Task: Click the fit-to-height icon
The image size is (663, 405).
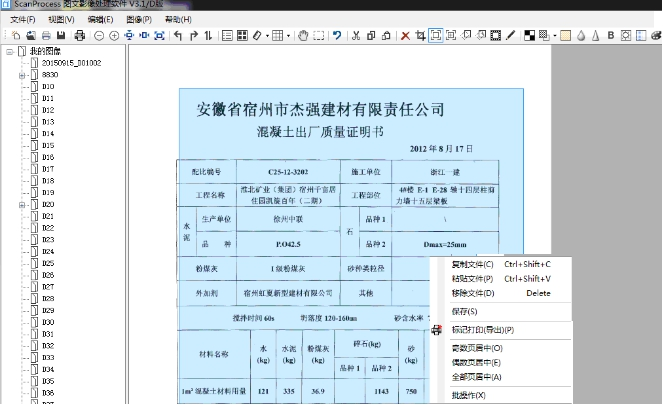Action: point(129,36)
